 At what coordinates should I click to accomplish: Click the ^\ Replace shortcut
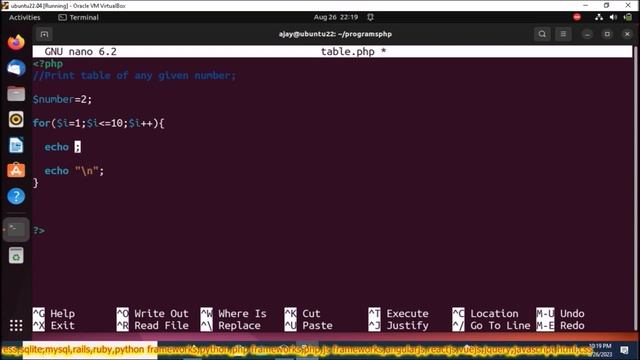click(x=231, y=325)
